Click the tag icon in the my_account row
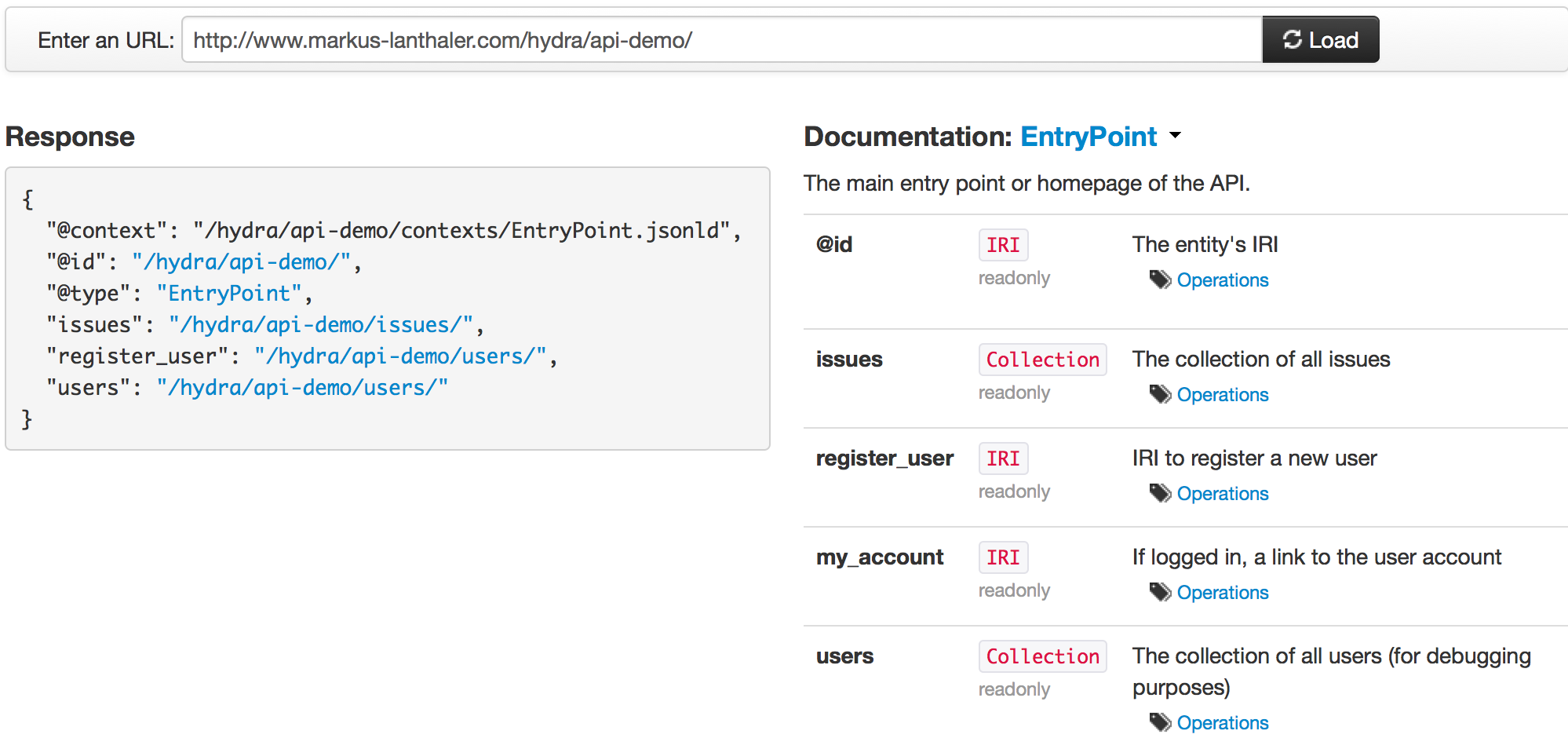The width and height of the screenshot is (1568, 749). 1160,592
